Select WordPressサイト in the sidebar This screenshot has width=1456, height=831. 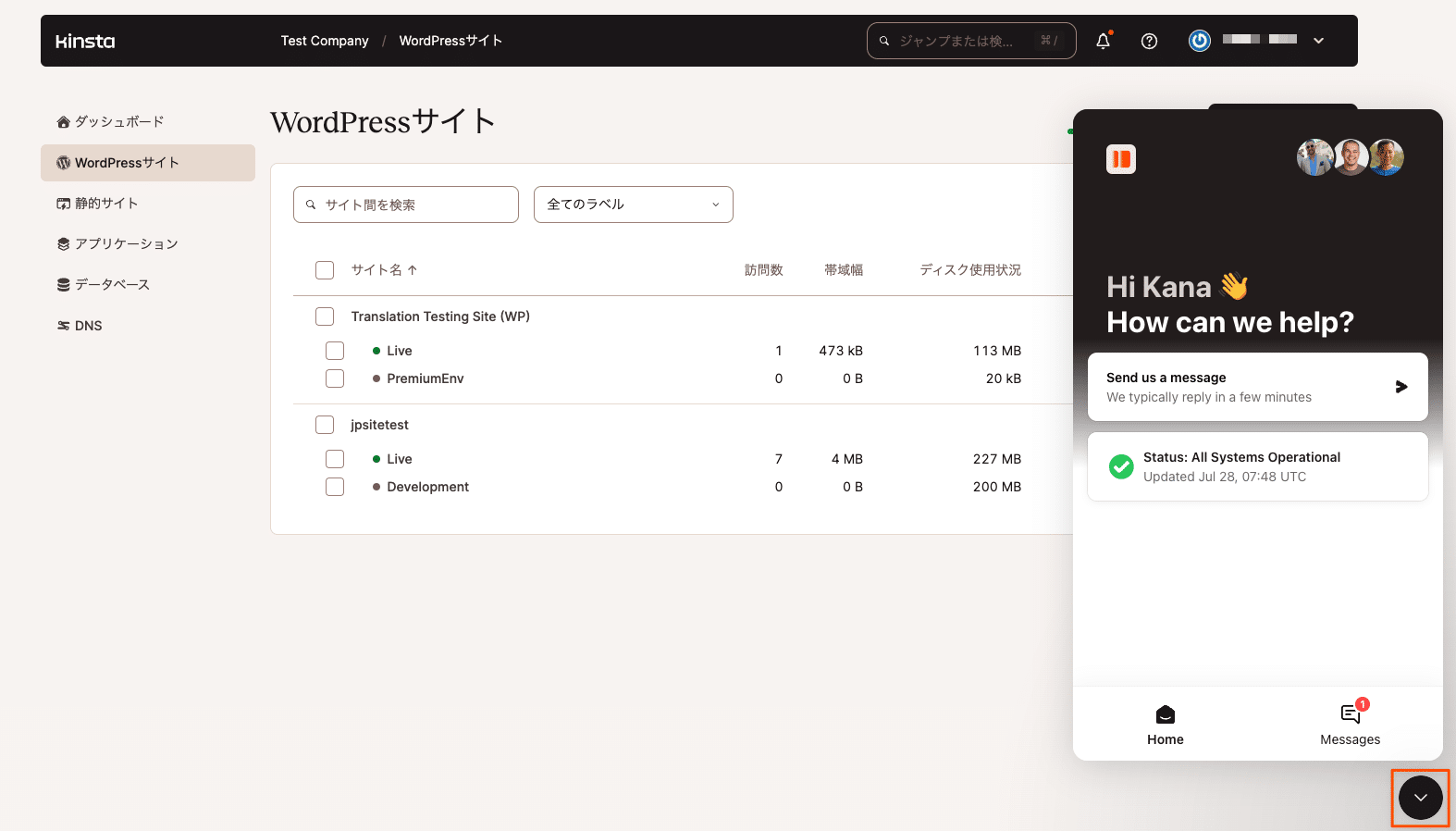148,163
